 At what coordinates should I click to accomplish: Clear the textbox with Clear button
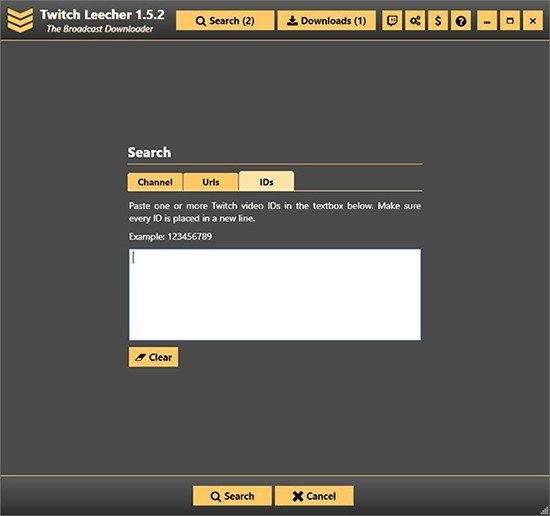[153, 357]
